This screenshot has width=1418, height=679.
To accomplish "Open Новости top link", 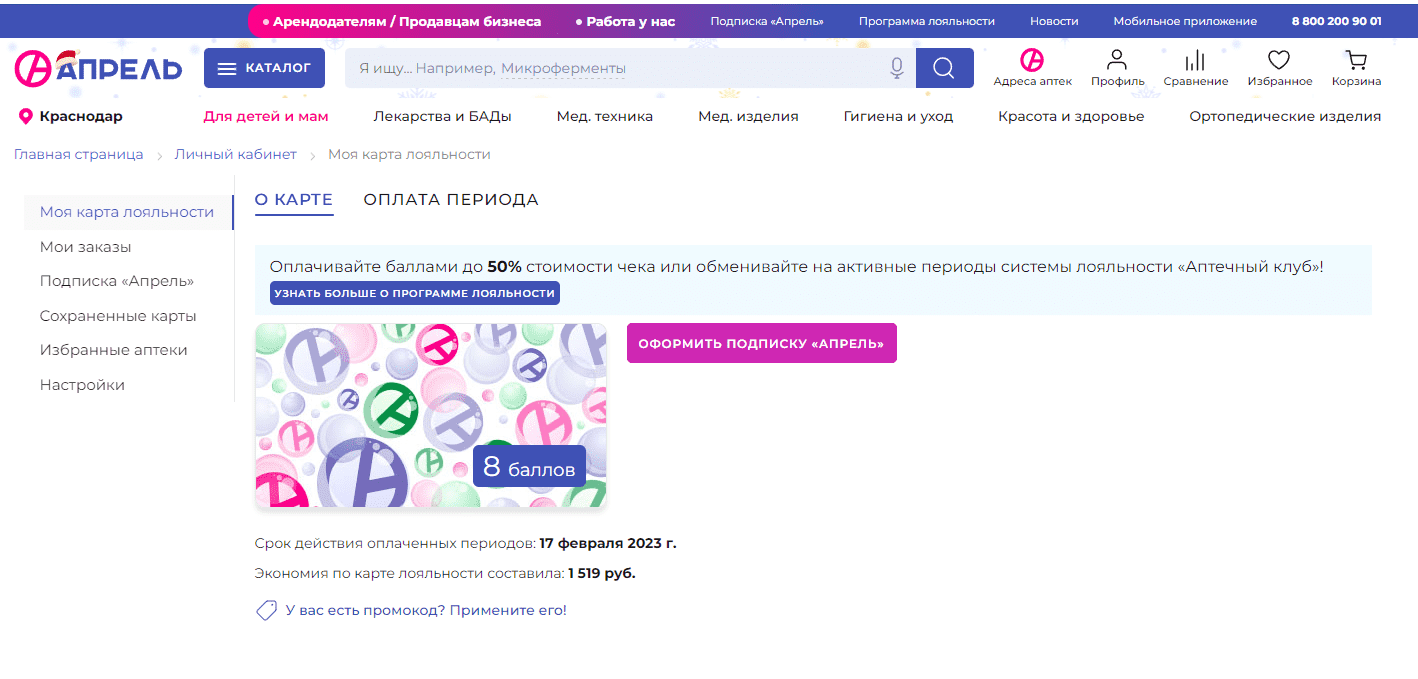I will pyautogui.click(x=1054, y=21).
